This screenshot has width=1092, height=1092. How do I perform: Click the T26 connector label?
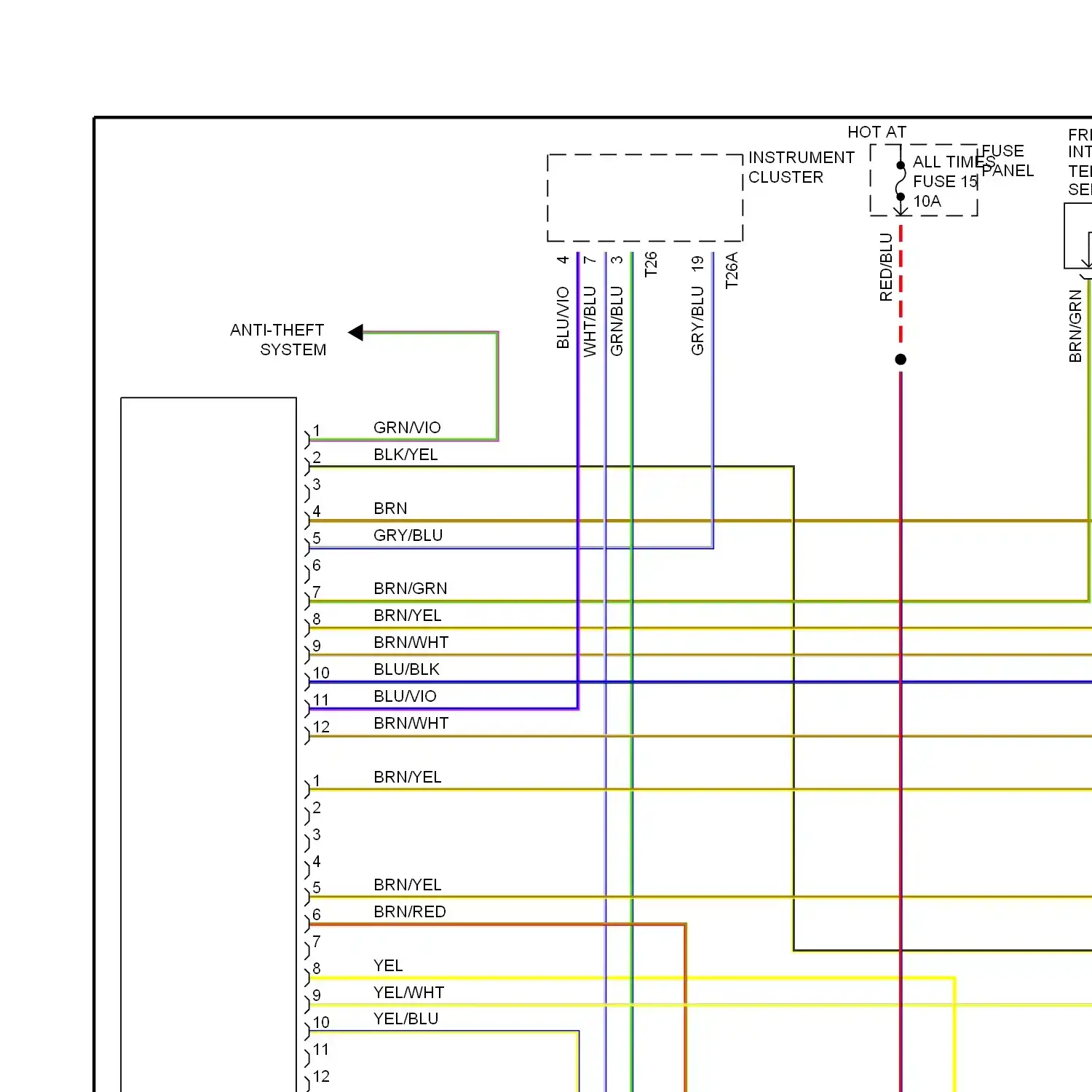651,264
